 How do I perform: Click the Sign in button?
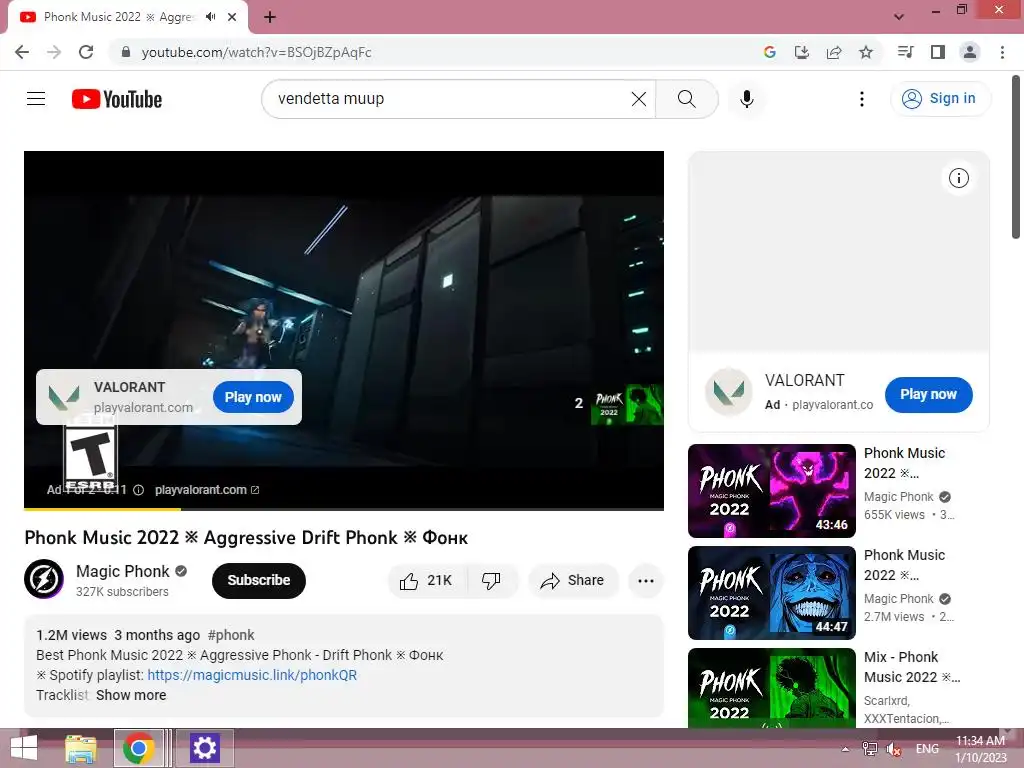click(940, 99)
